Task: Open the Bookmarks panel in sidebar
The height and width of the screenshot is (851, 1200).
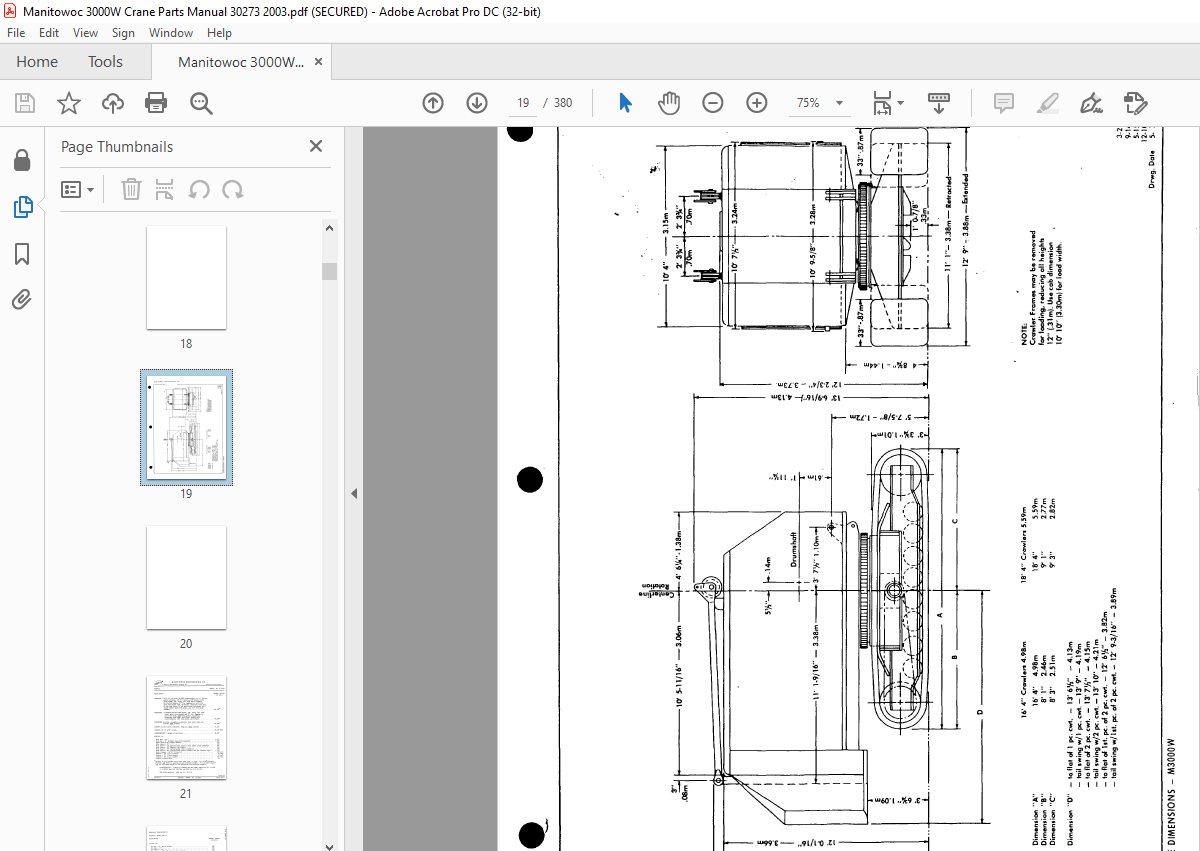Action: coord(22,254)
